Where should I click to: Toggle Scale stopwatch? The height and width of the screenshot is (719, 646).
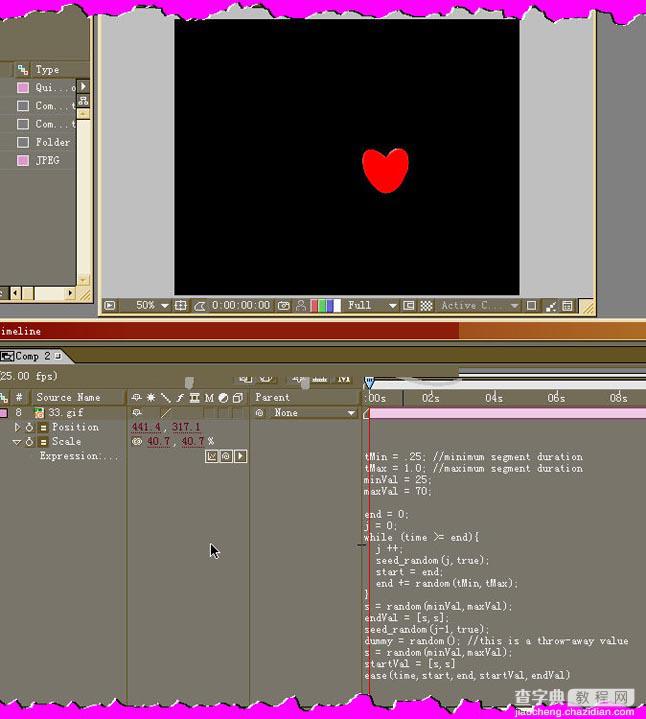tap(29, 442)
